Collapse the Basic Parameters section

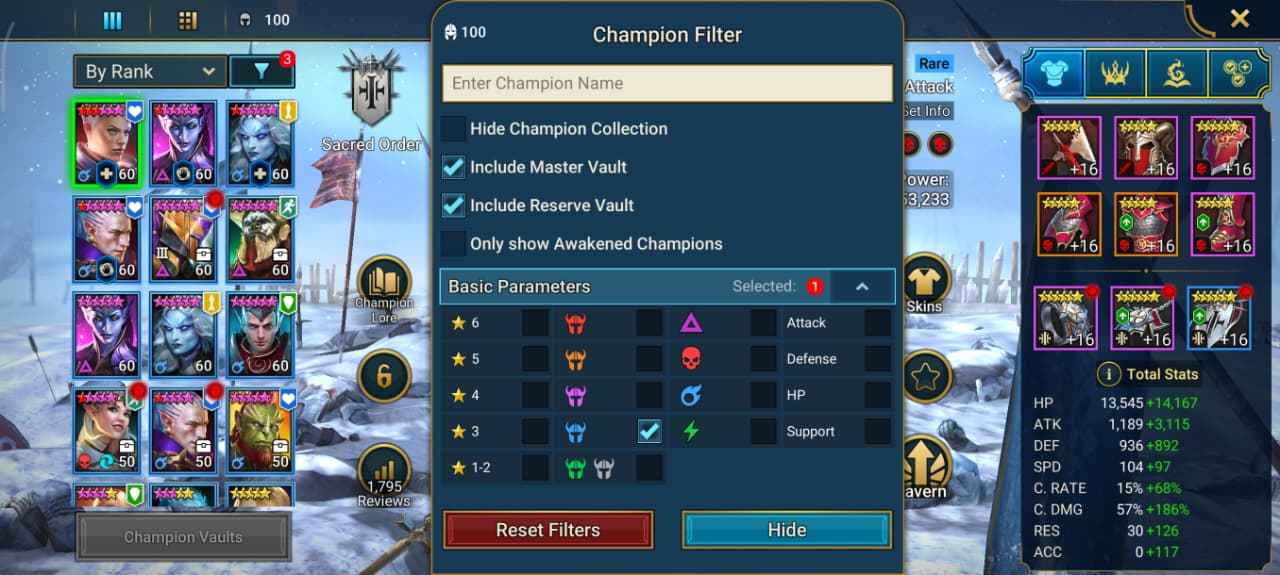coord(862,287)
